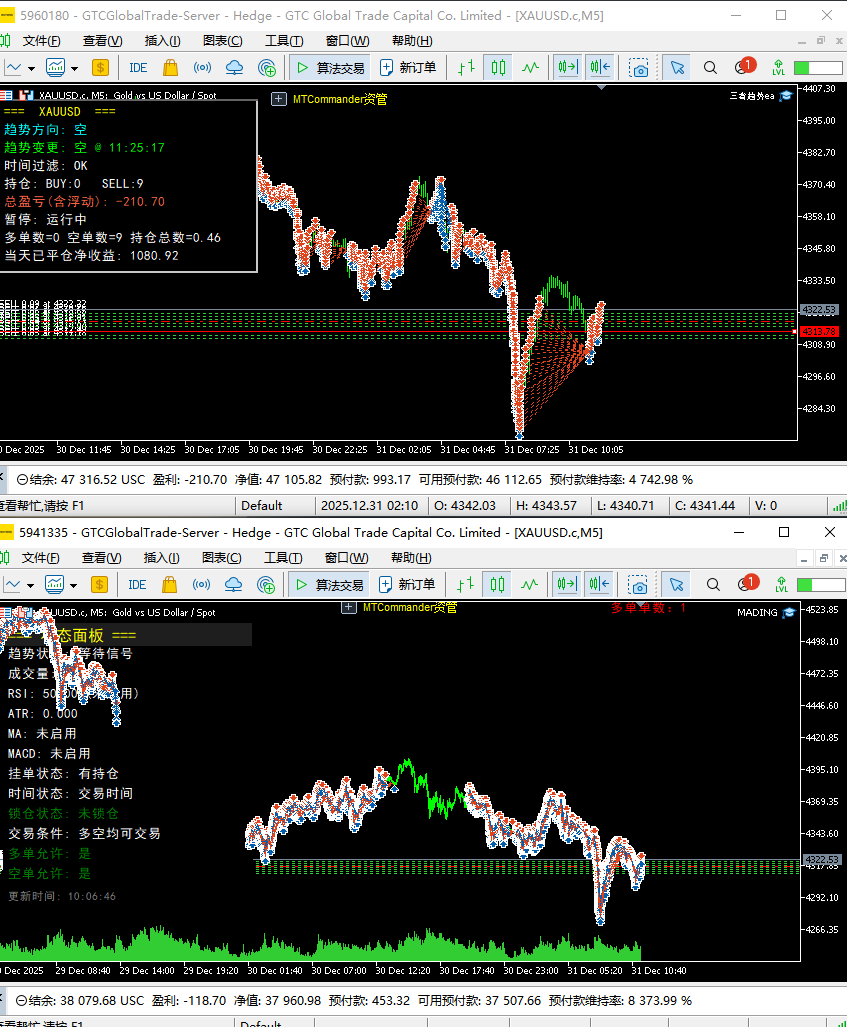Toggle 算法交易 in the top window

pos(330,67)
